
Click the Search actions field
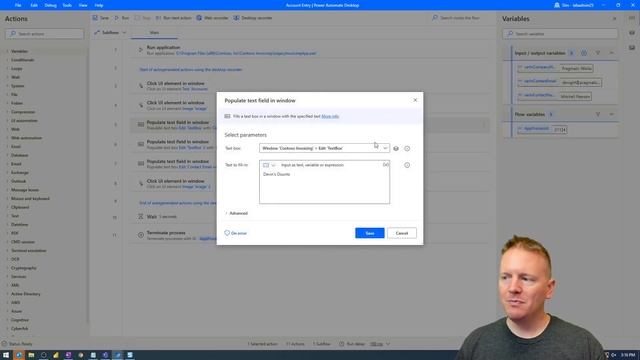tap(44, 34)
